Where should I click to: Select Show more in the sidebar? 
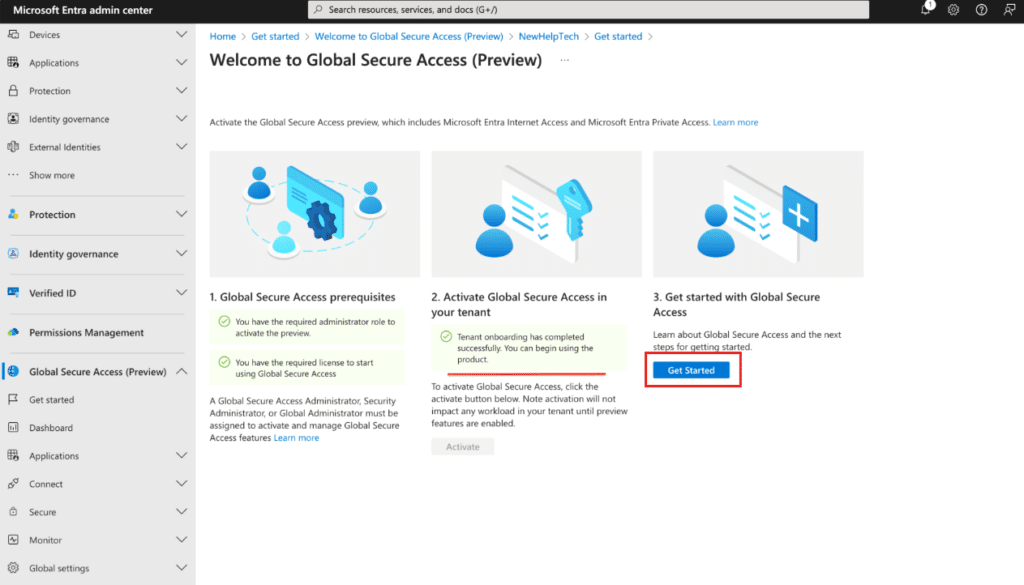pyautogui.click(x=52, y=175)
